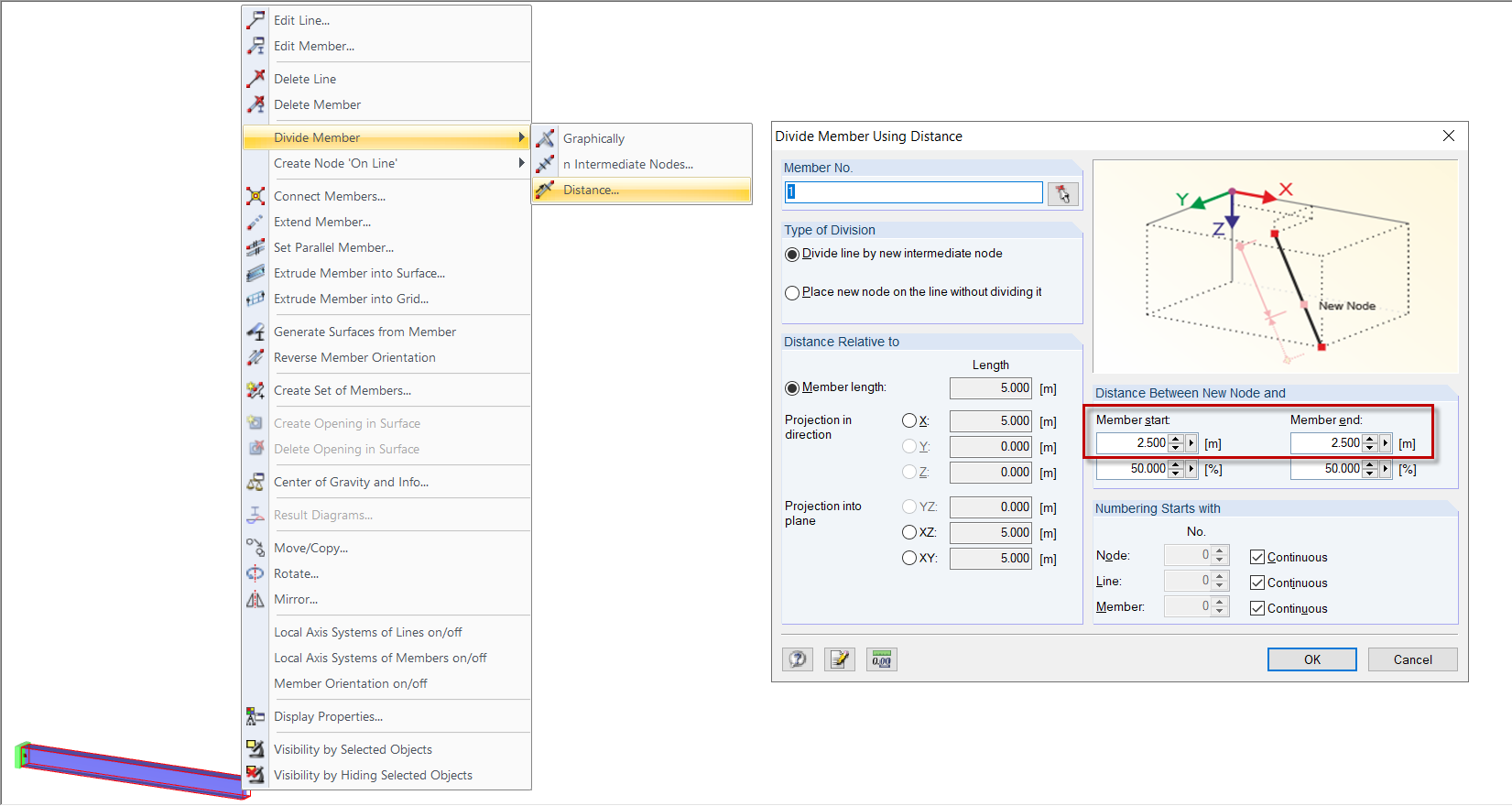Click the Display Properties icon
The height and width of the screenshot is (806, 1512).
click(x=256, y=715)
